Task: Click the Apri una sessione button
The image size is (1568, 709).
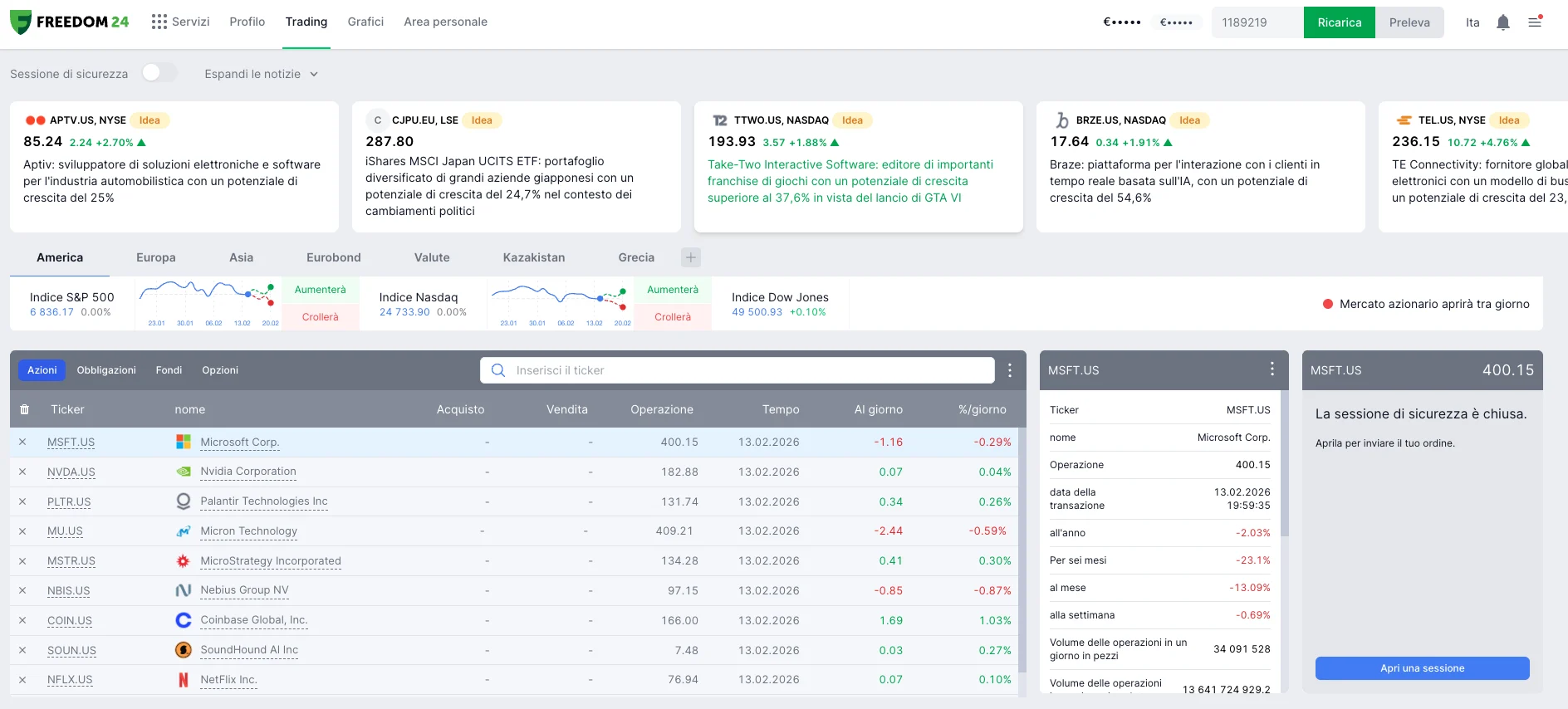Action: coord(1422,668)
